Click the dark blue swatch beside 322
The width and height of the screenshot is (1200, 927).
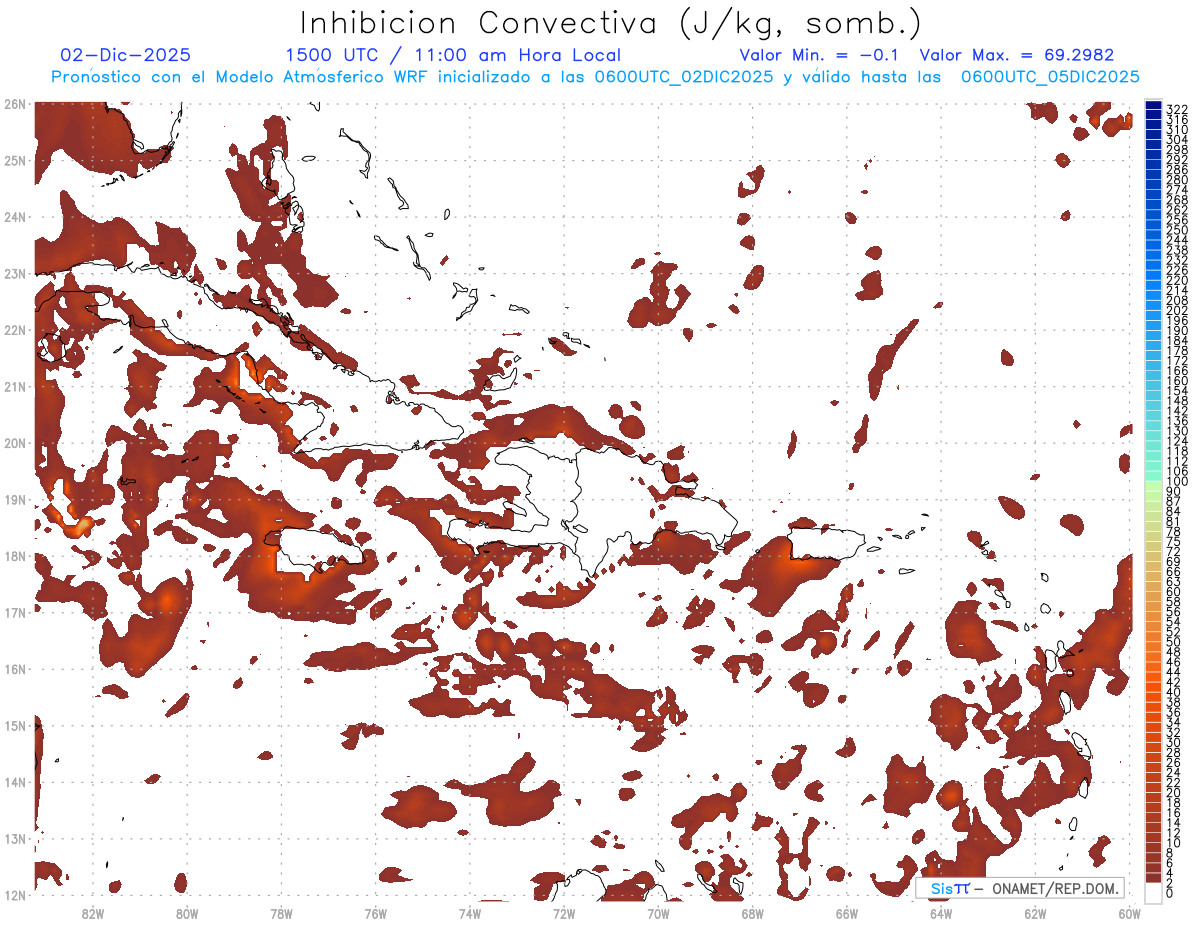click(1153, 106)
